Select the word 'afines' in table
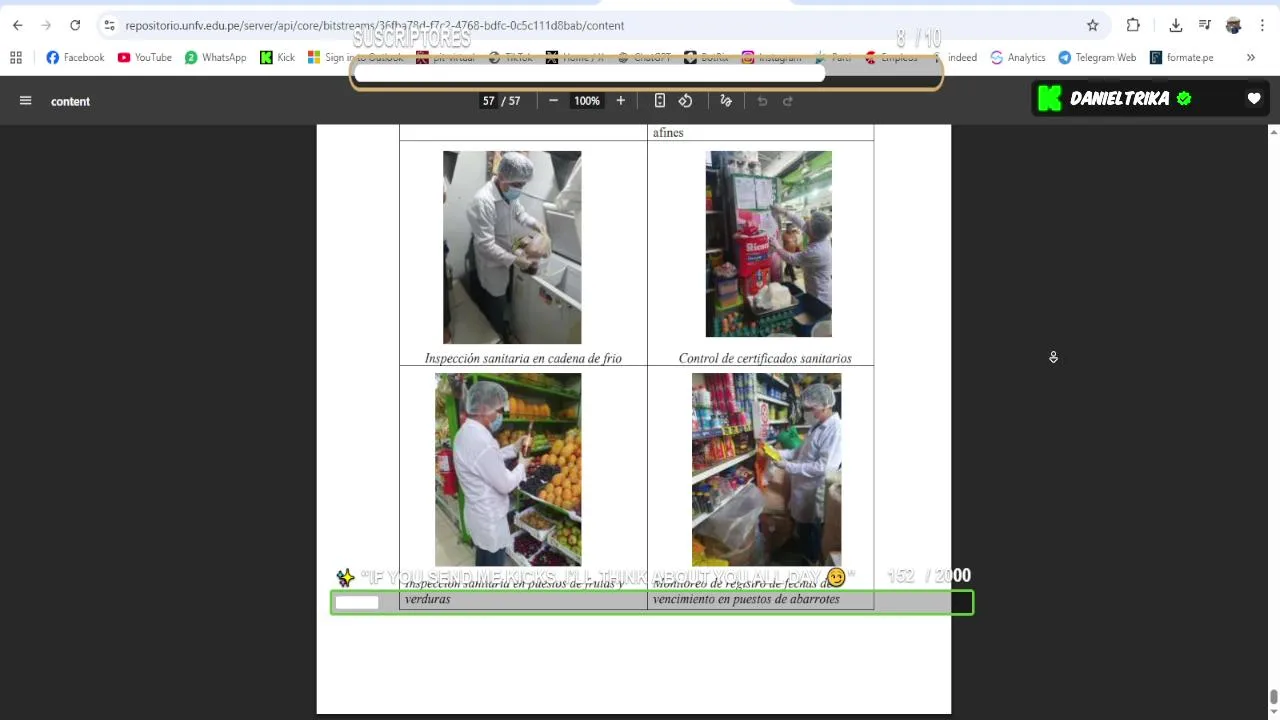Image resolution: width=1280 pixels, height=720 pixels. click(668, 132)
